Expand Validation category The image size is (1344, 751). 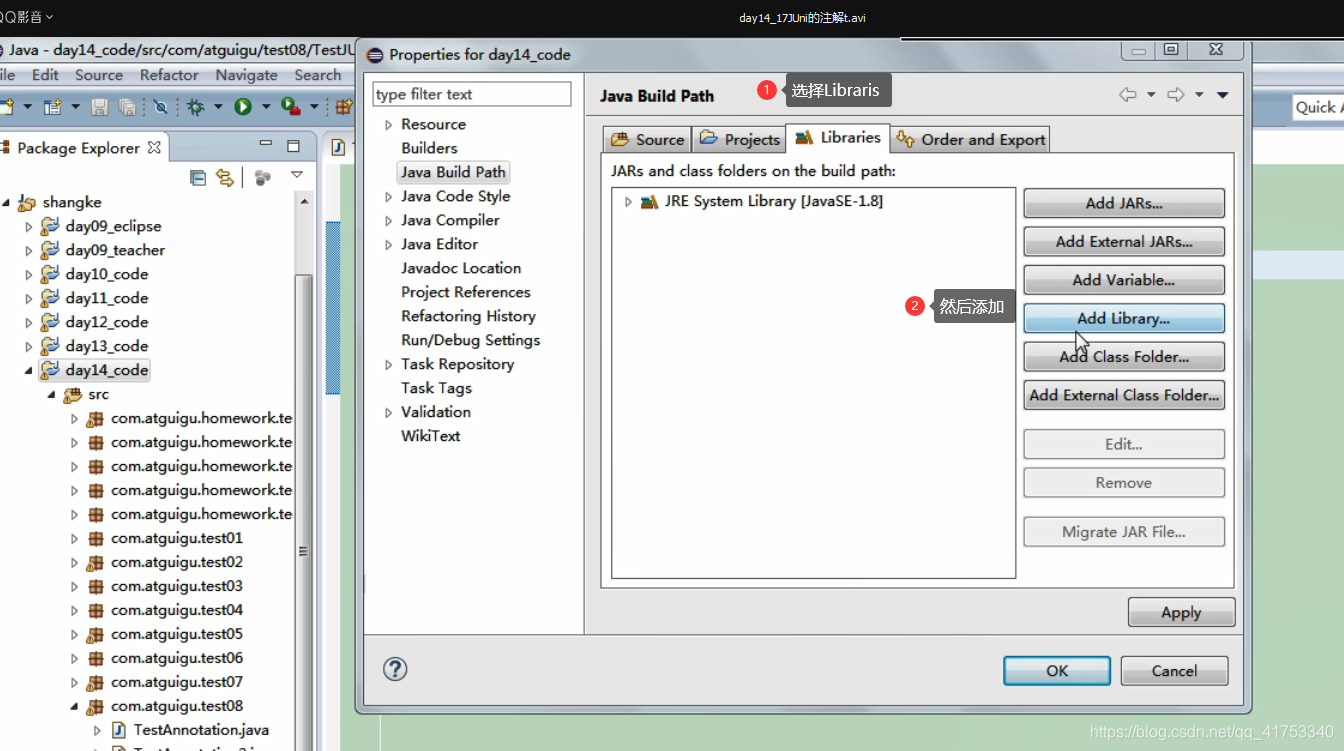[x=389, y=413]
